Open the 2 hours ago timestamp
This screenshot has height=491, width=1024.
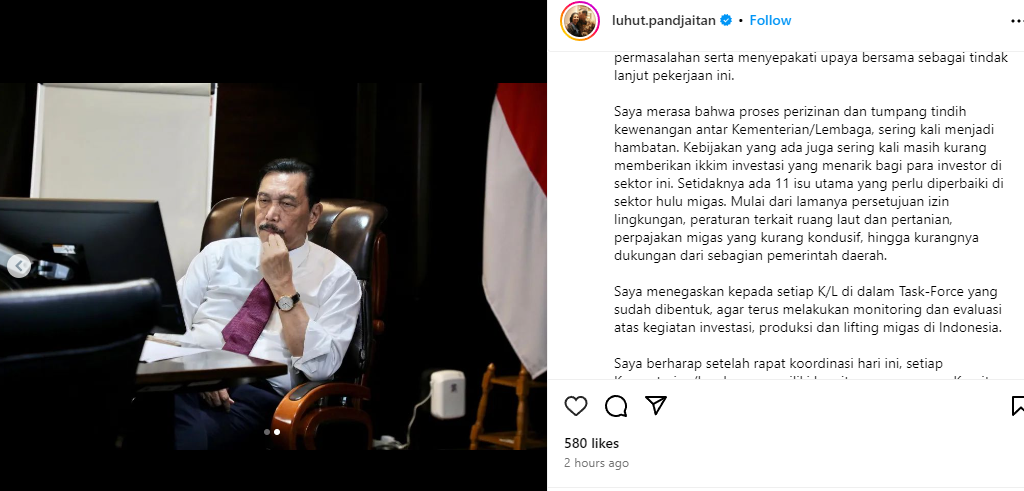coord(596,463)
